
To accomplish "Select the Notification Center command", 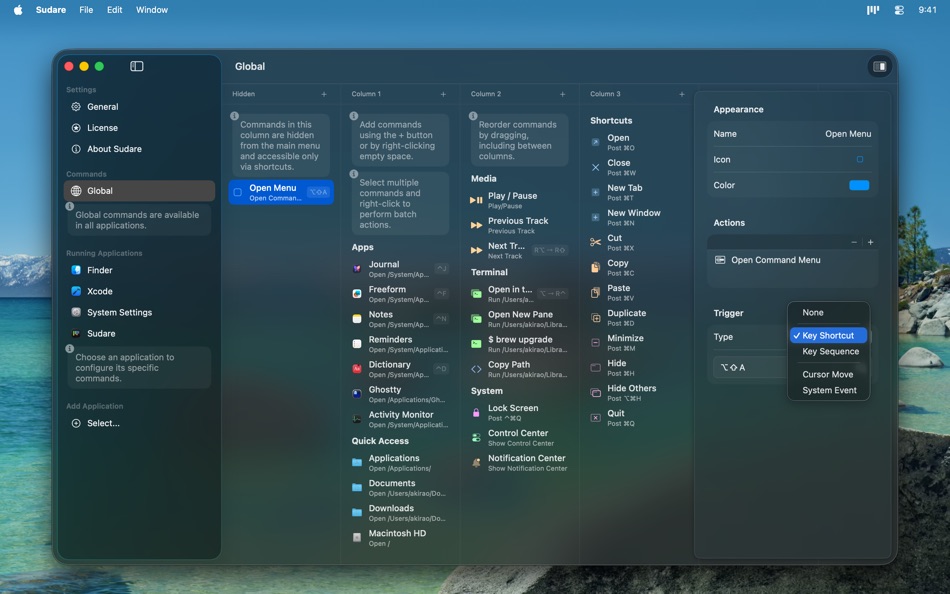I will point(519,462).
